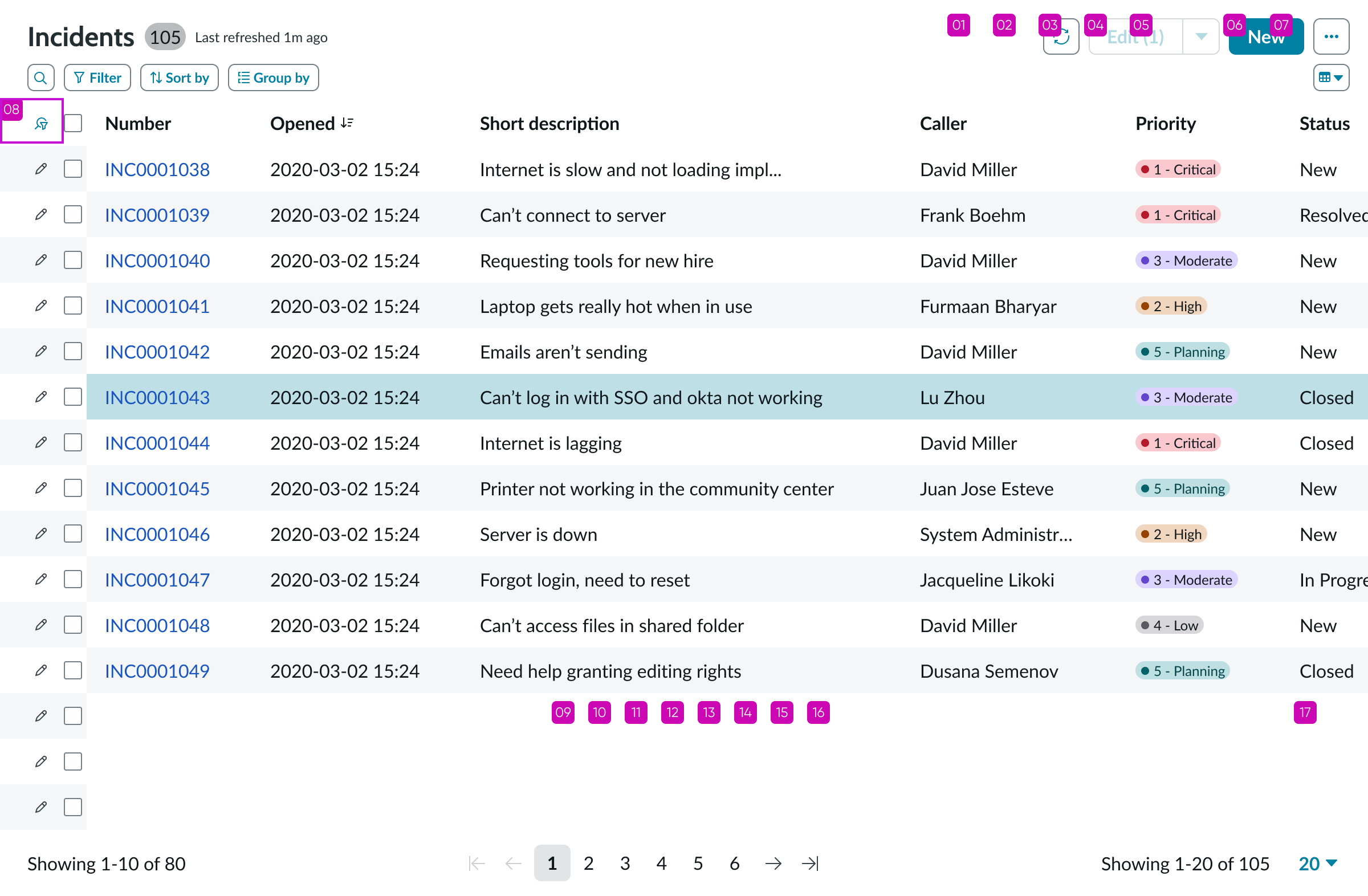The height and width of the screenshot is (896, 1368).
Task: Select the checkbox for INC0001045
Action: pos(73,487)
